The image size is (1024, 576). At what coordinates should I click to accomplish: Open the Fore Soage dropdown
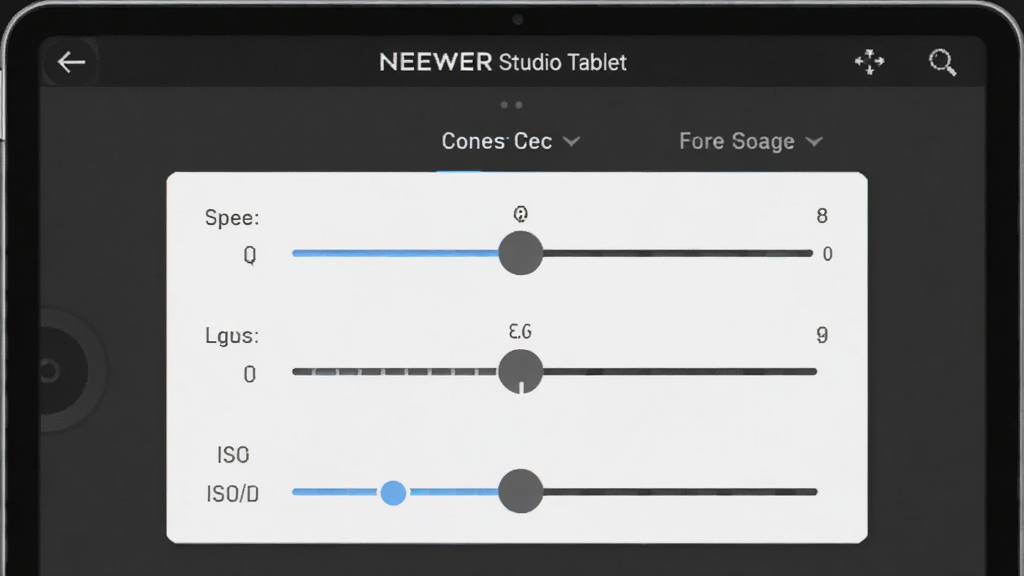750,141
